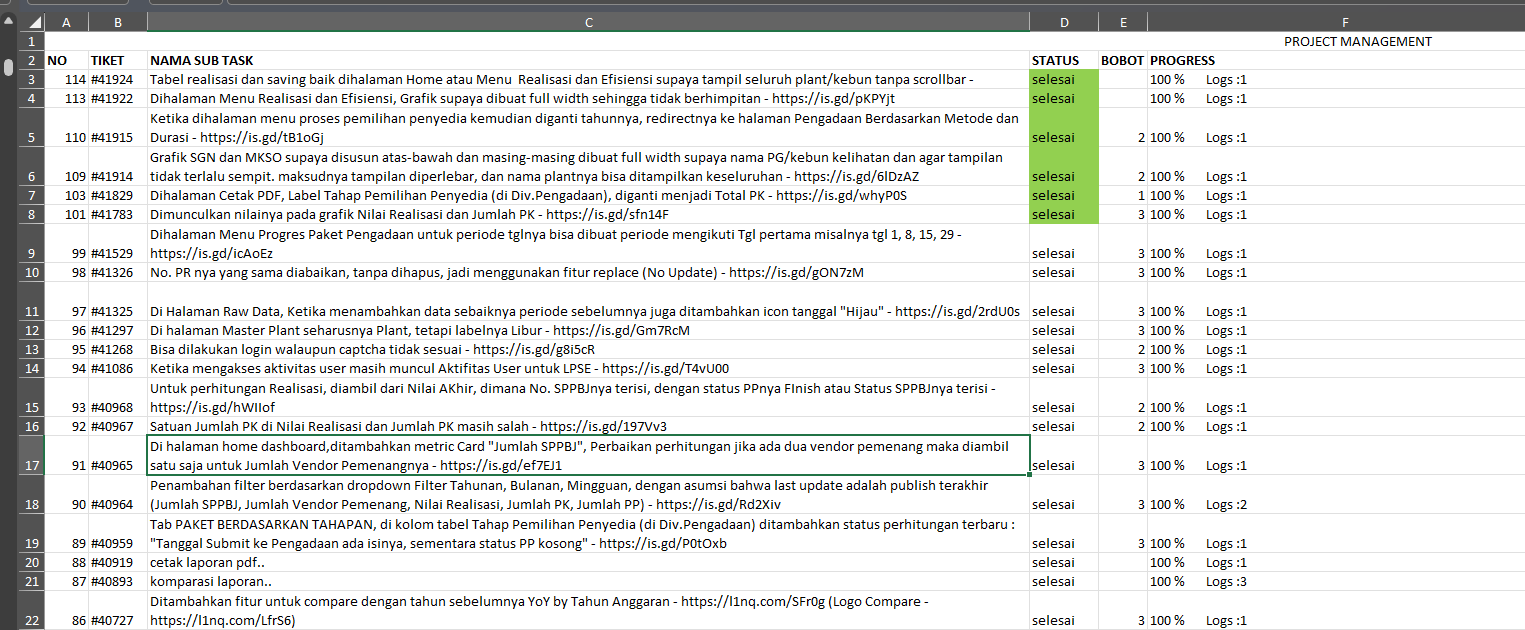The image size is (1525, 630).
Task: Select row 17 header
Action: coord(31,465)
